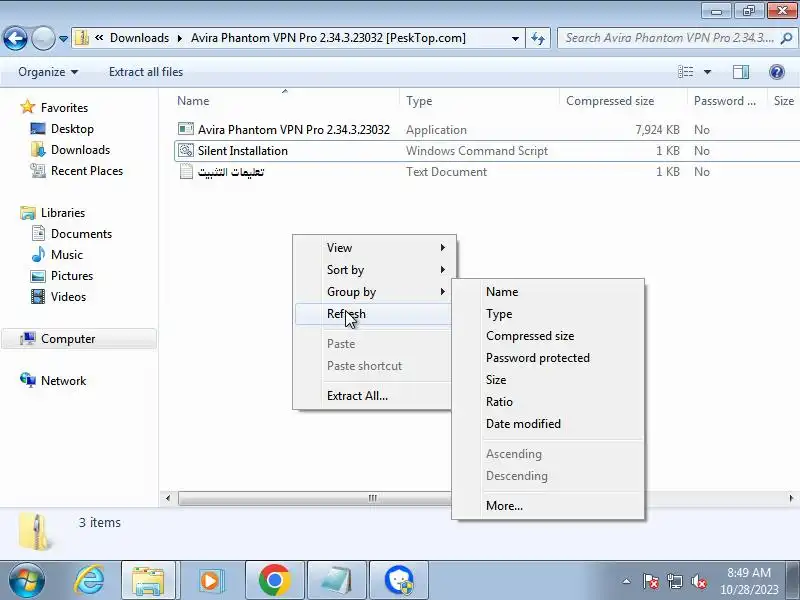Click the muted volume tray icon
This screenshot has height=600, width=800.
tap(698, 581)
